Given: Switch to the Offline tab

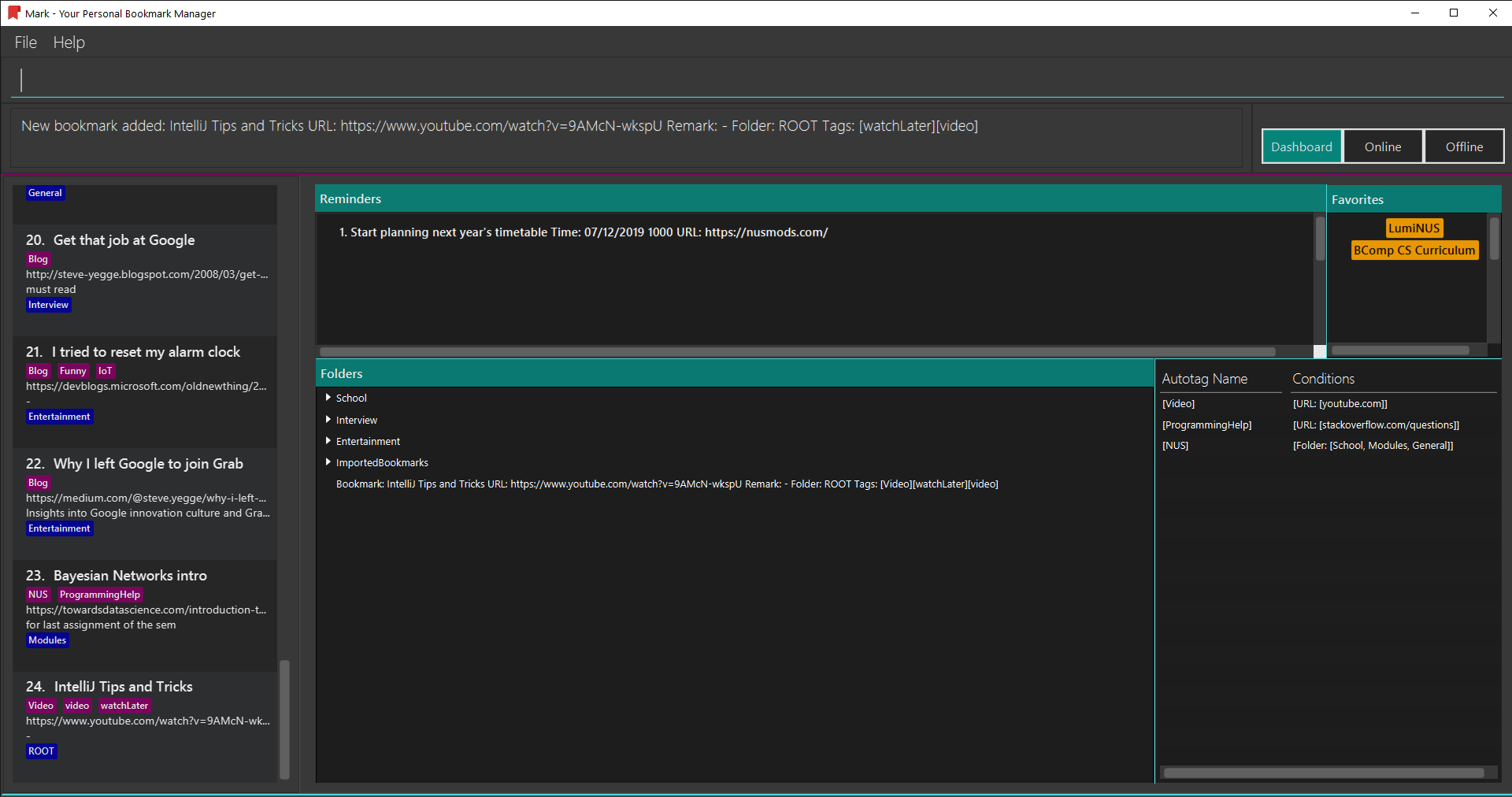Looking at the screenshot, I should 1464,146.
